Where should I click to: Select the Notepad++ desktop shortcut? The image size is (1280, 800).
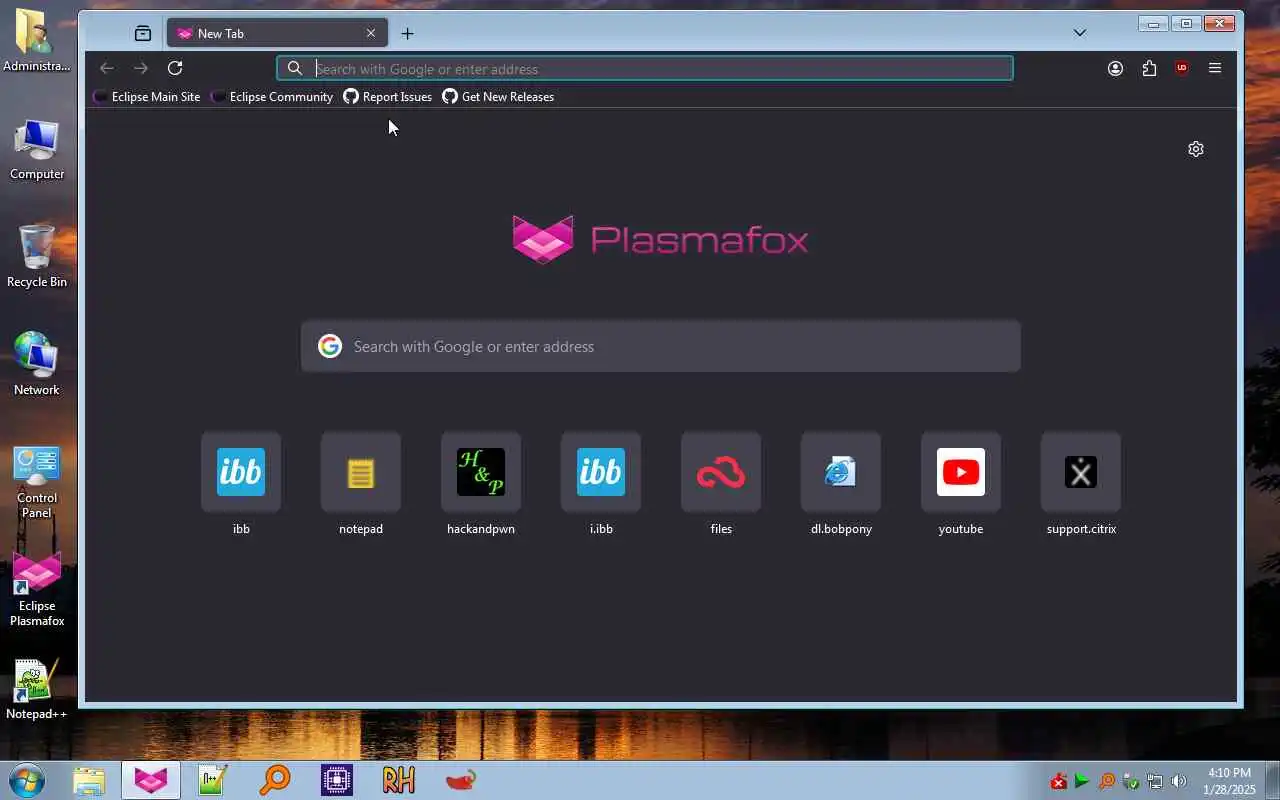(37, 690)
